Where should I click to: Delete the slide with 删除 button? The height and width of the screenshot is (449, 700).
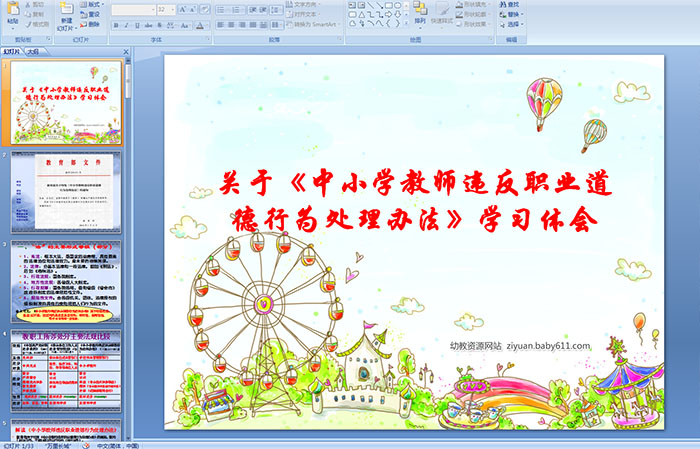pyautogui.click(x=90, y=24)
